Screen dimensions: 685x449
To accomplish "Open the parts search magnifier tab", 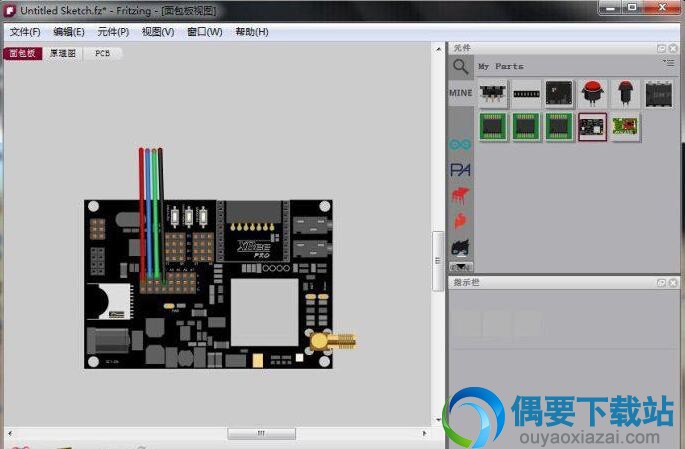I will point(460,67).
